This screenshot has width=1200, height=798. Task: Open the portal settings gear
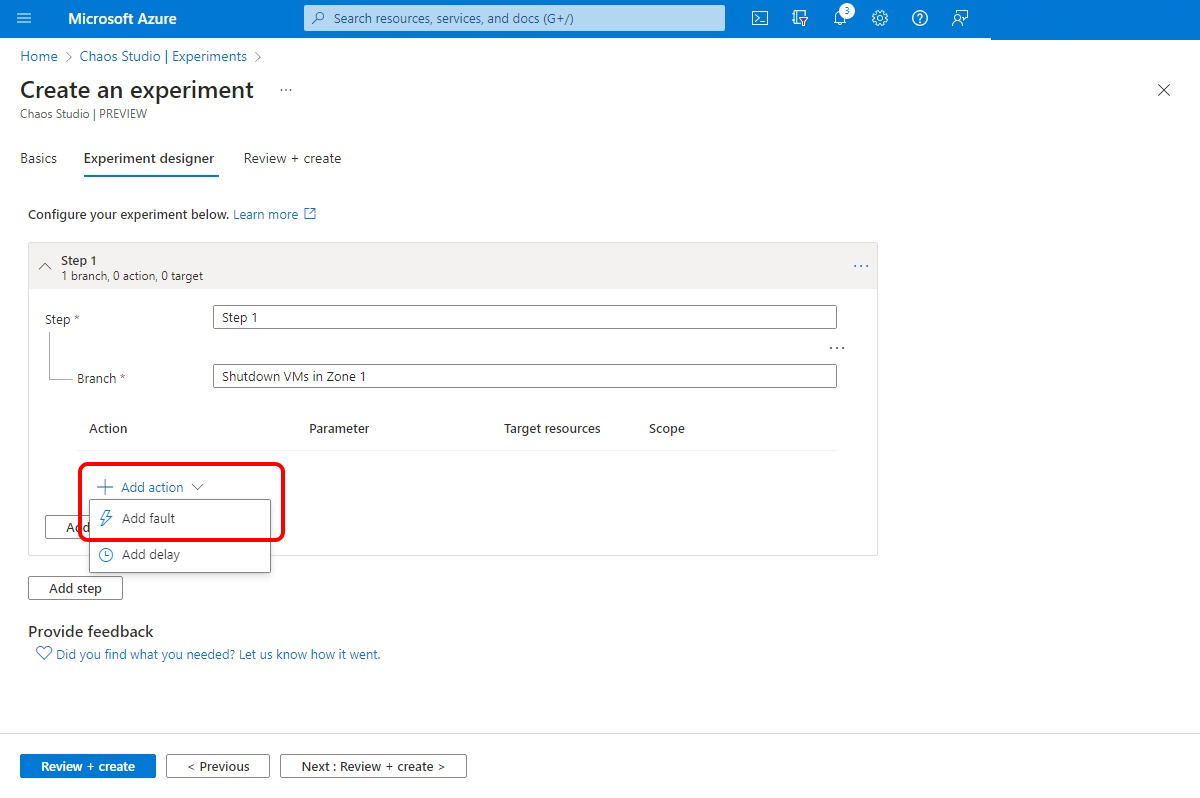point(879,18)
